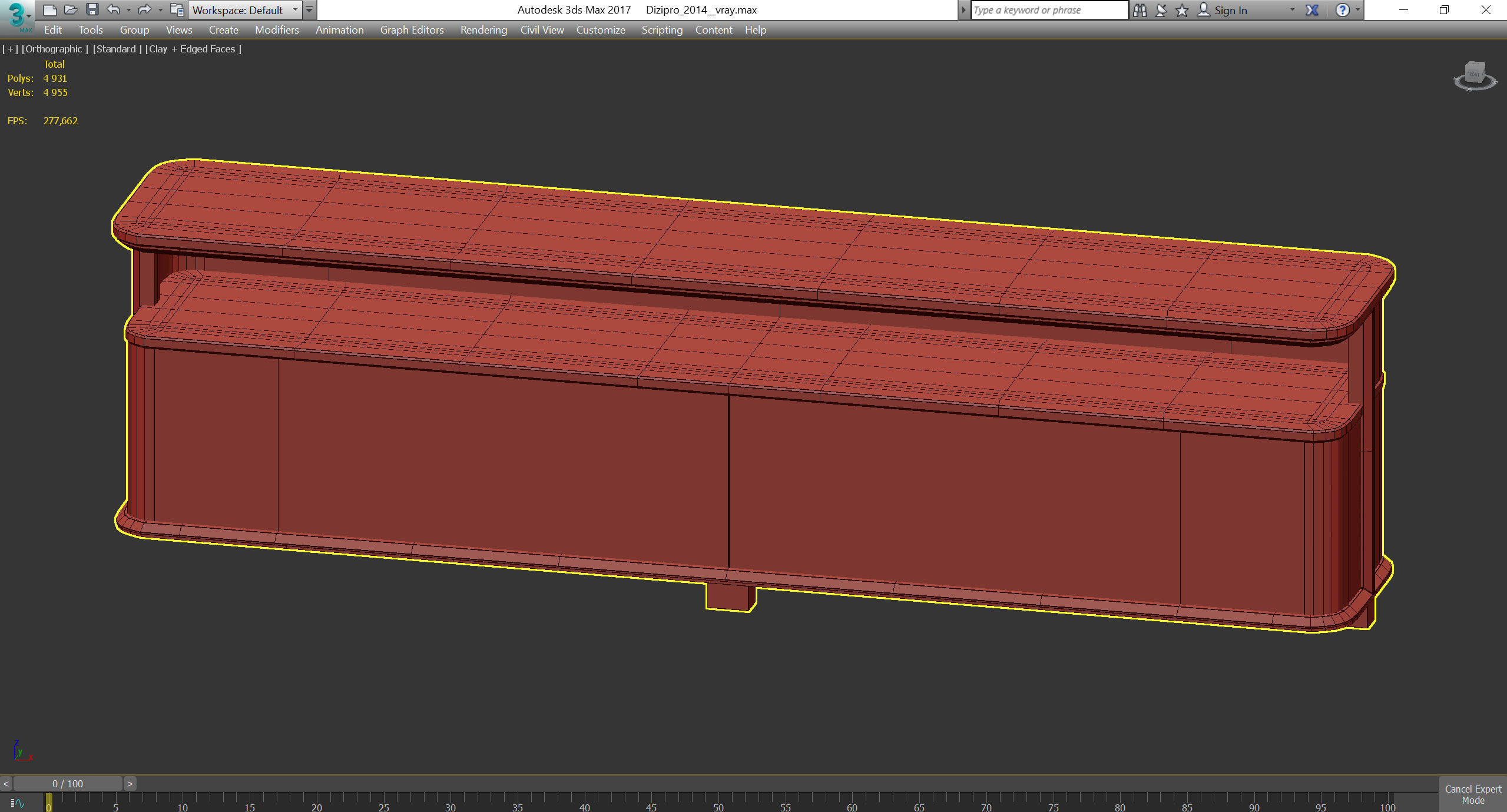
Task: Open the Subscription Center satellite icon
Action: point(1161,10)
